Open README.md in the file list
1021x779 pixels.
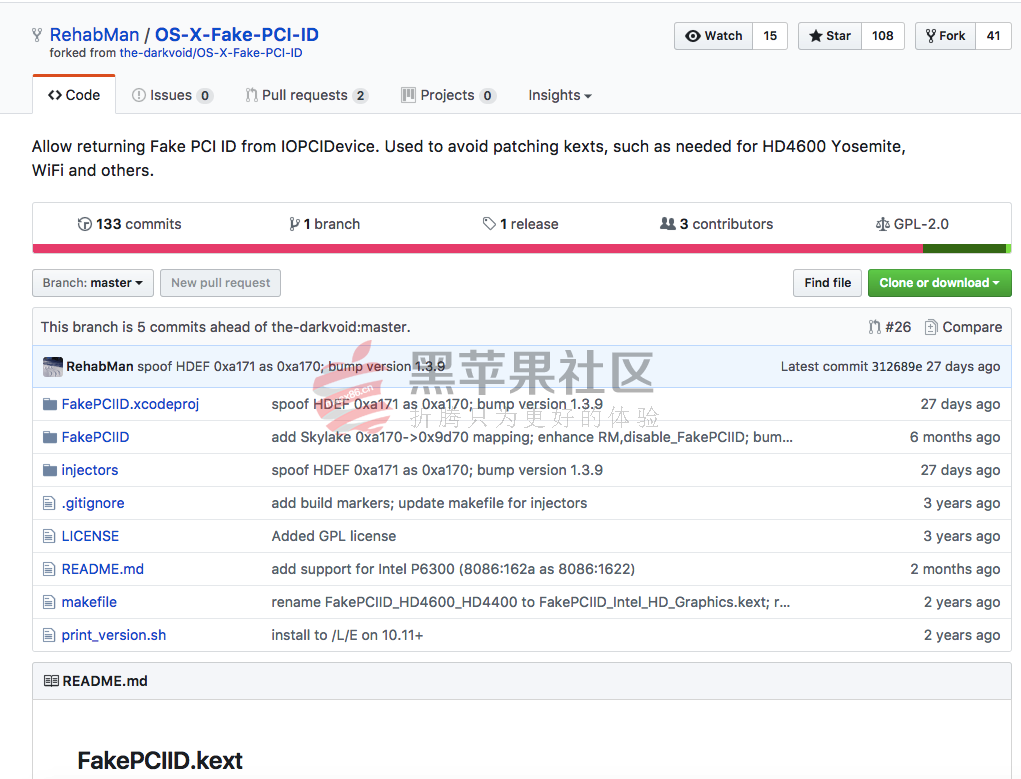pos(102,569)
